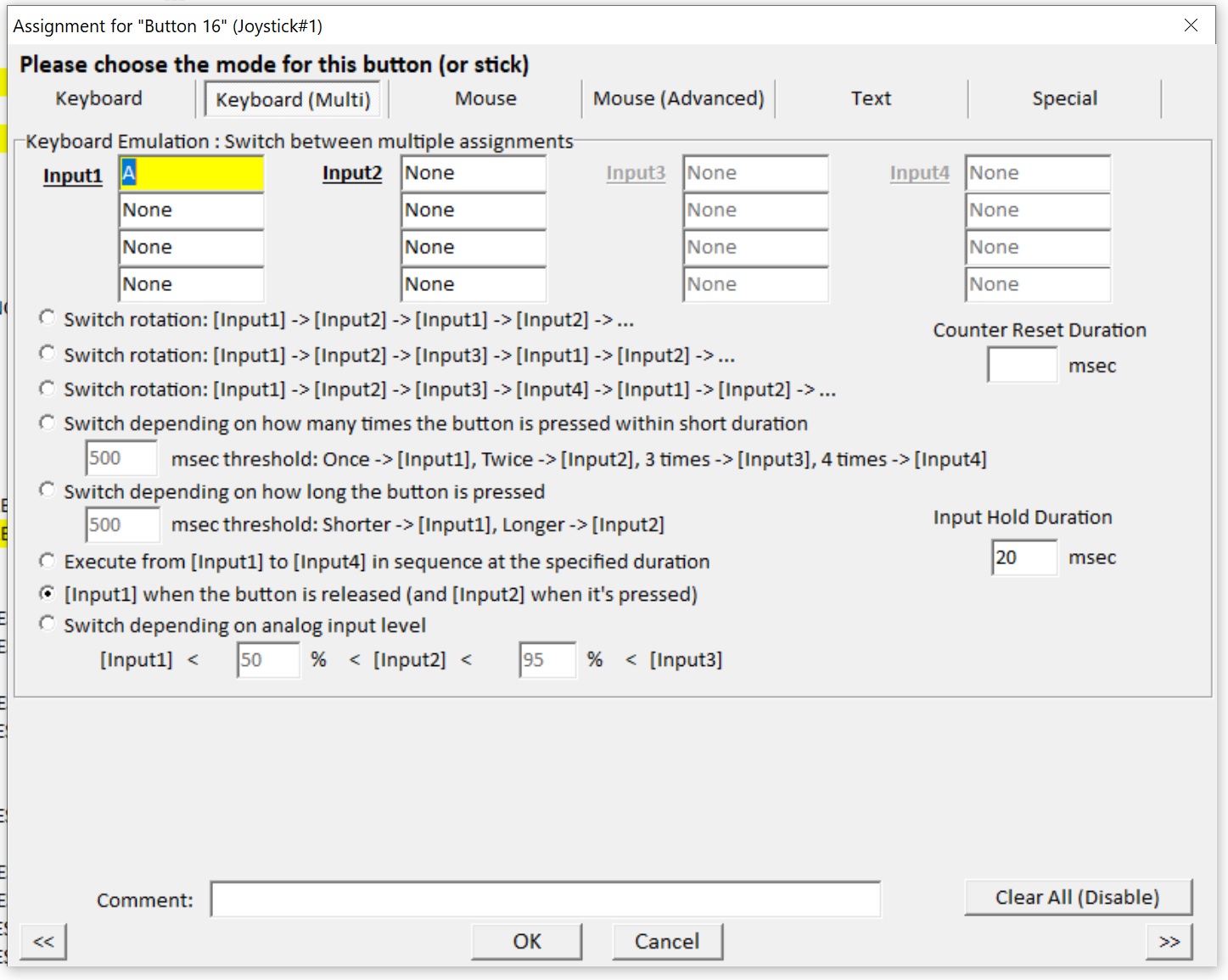Go to next button with >> button

pos(1169,942)
